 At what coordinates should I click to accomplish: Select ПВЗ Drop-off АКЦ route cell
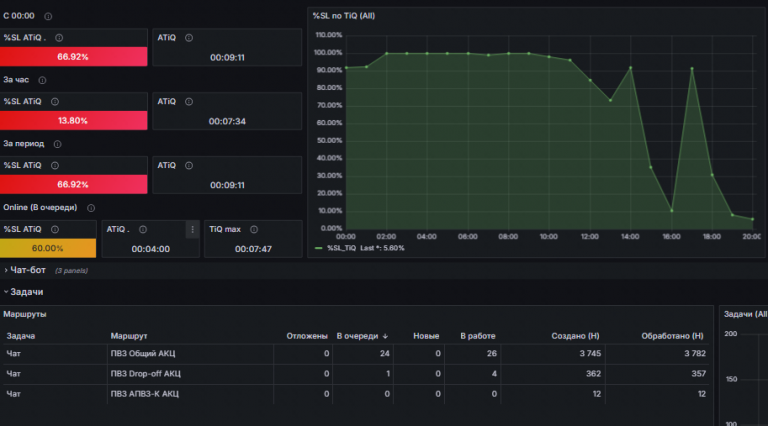click(145, 374)
